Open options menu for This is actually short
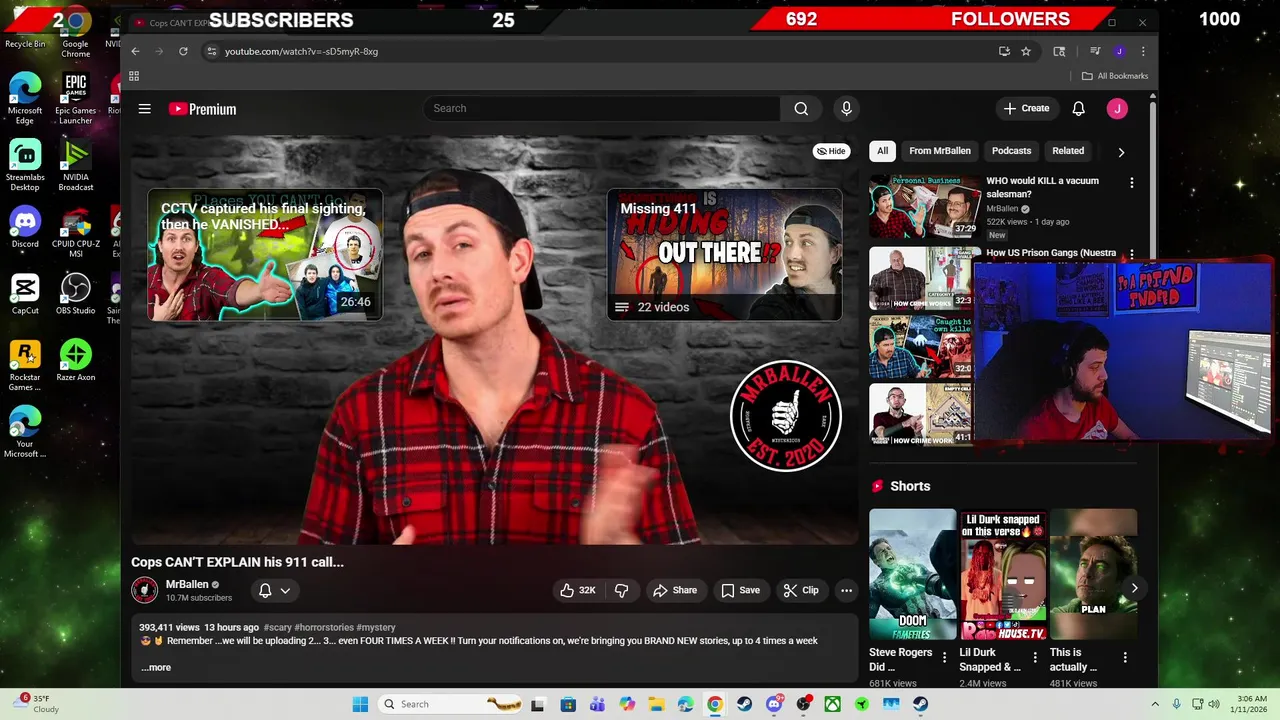This screenshot has width=1280, height=720. (1125, 658)
